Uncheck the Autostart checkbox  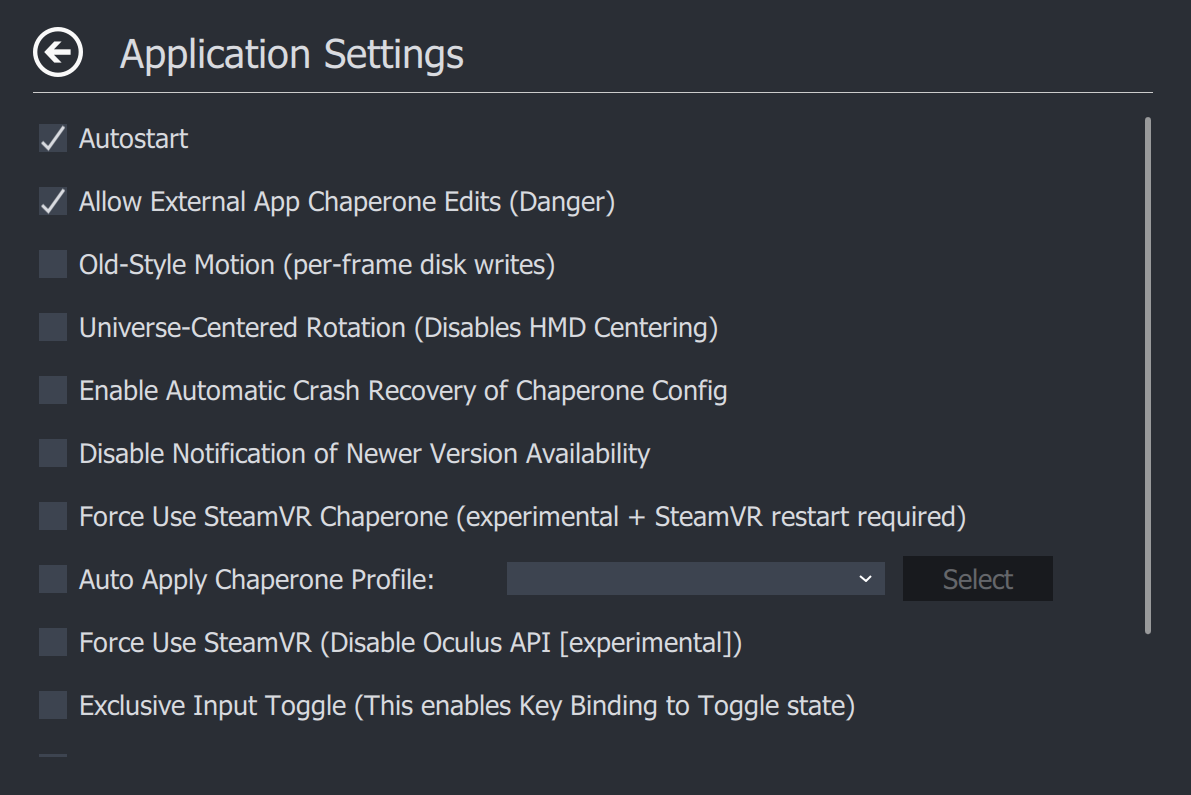[53, 139]
